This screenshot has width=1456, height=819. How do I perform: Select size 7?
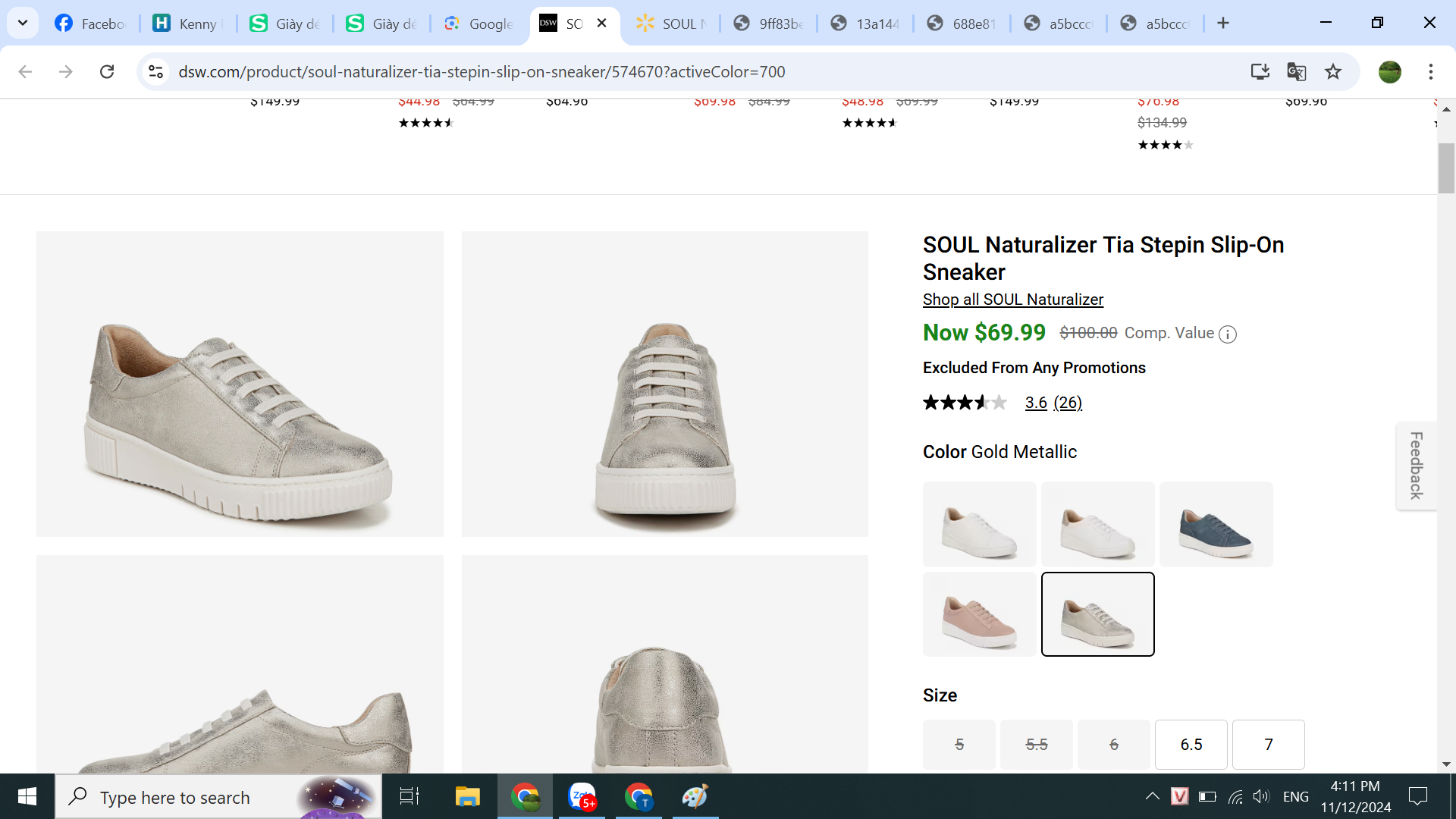point(1268,745)
